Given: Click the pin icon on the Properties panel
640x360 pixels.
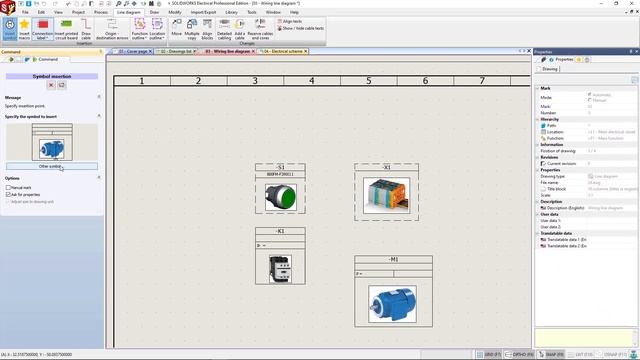Looking at the screenshot, I should [631, 52].
